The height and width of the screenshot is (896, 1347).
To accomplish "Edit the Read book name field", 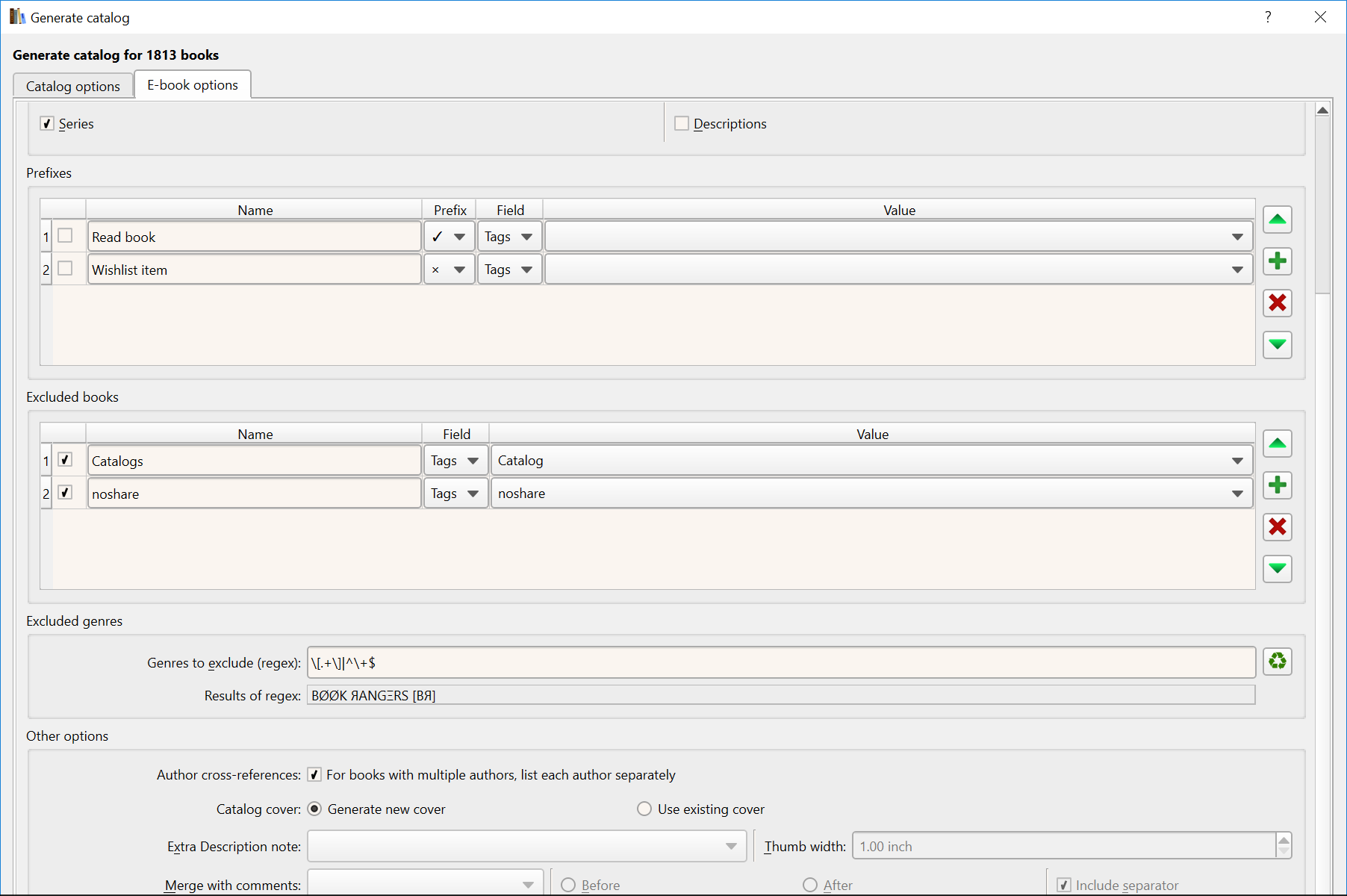I will [255, 237].
